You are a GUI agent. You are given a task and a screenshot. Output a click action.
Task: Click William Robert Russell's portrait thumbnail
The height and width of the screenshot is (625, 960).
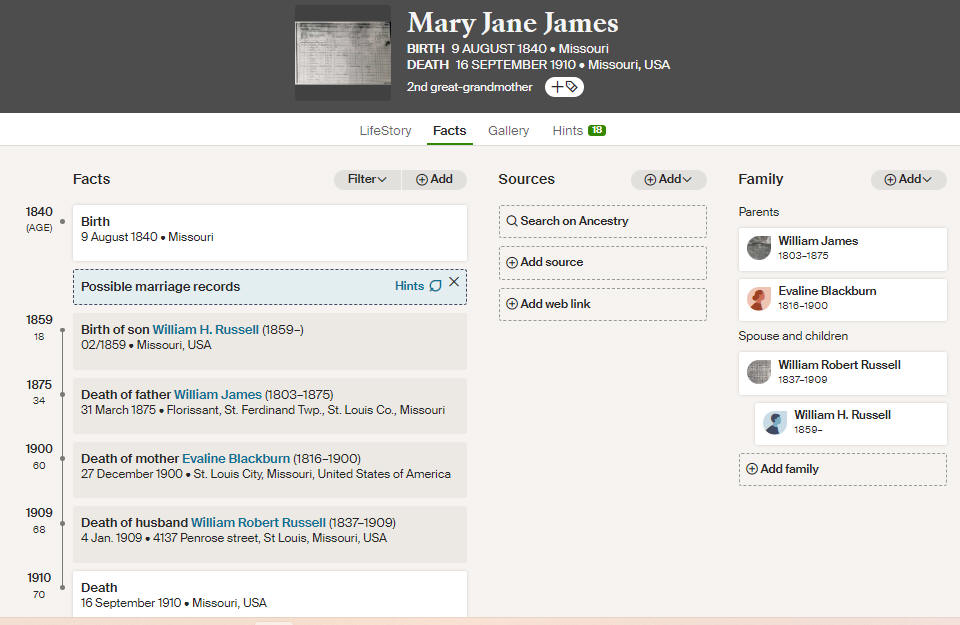tap(759, 372)
